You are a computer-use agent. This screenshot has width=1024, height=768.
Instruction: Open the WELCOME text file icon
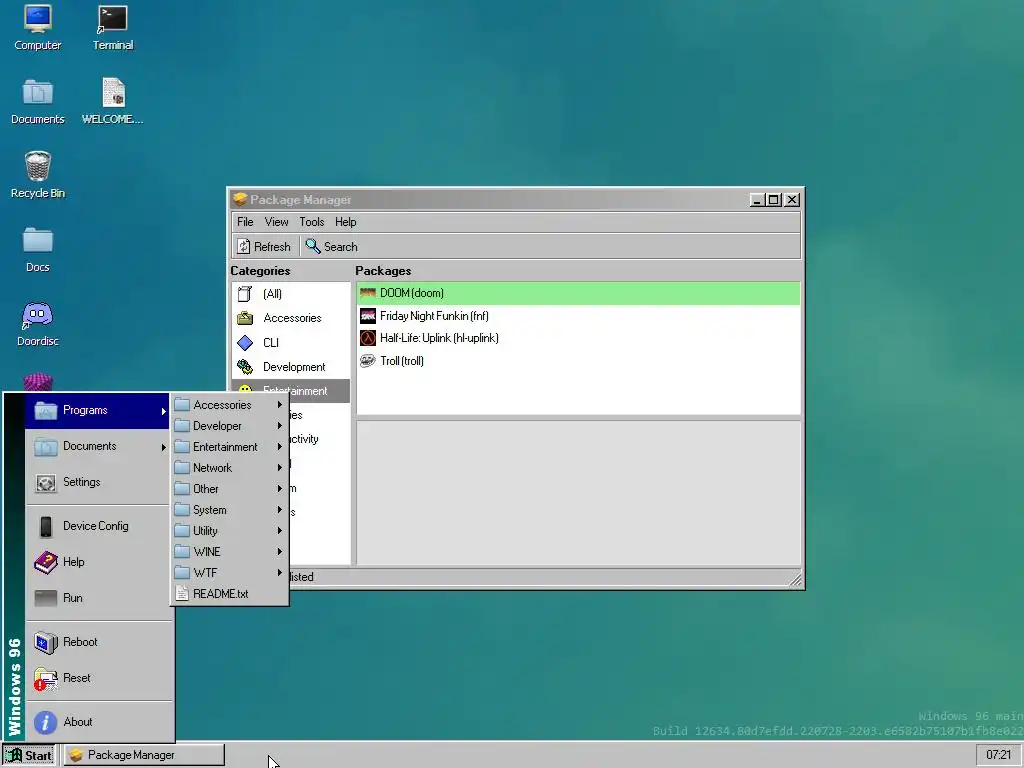click(x=112, y=102)
